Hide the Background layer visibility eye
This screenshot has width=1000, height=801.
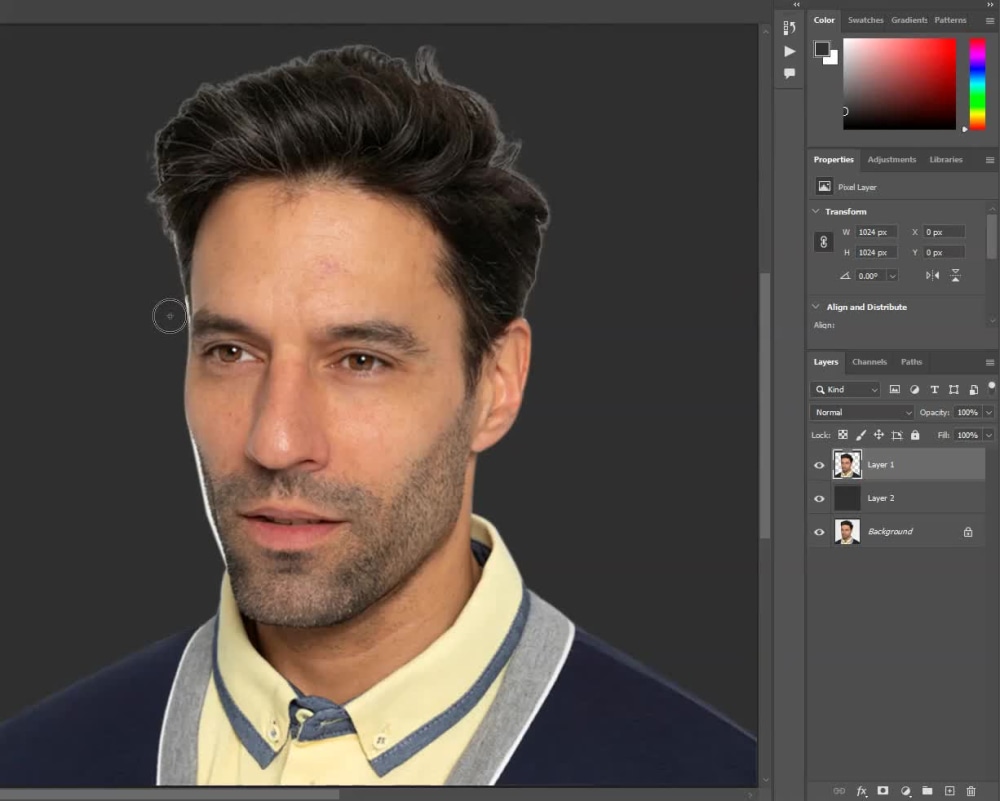click(819, 531)
